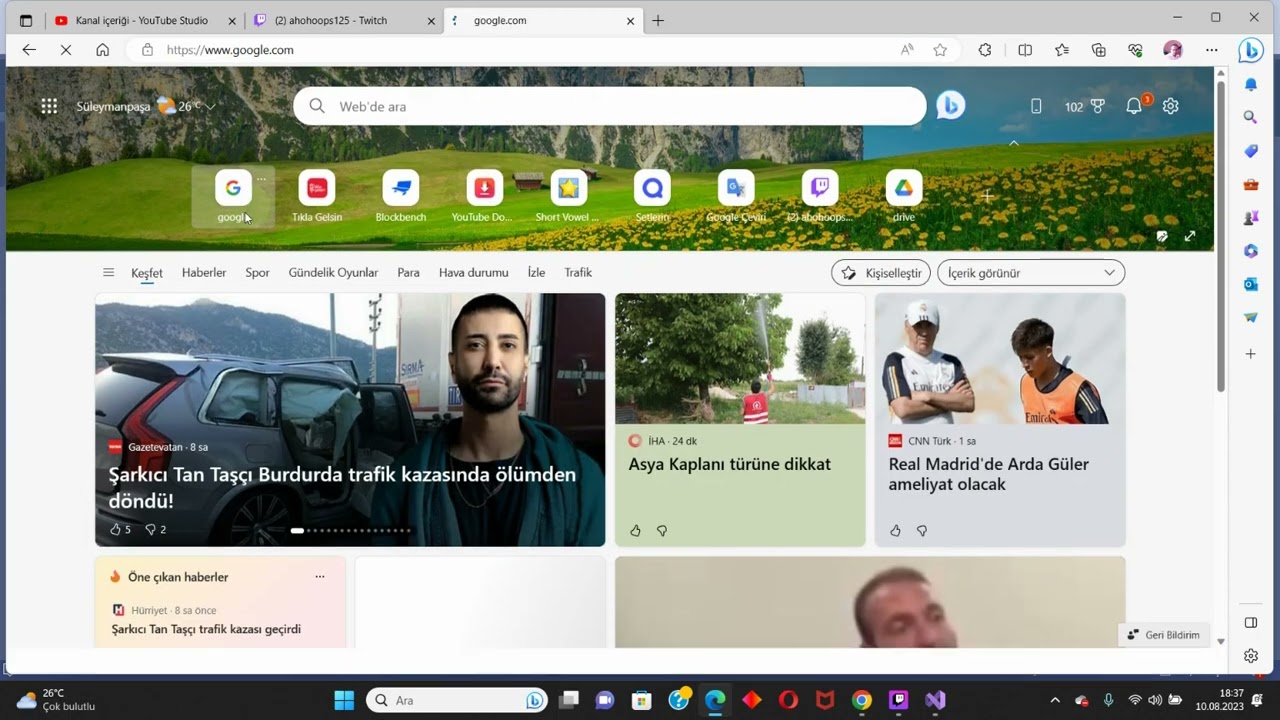Open the ahohoops Twitch quick link
1280x720 pixels.
point(820,196)
